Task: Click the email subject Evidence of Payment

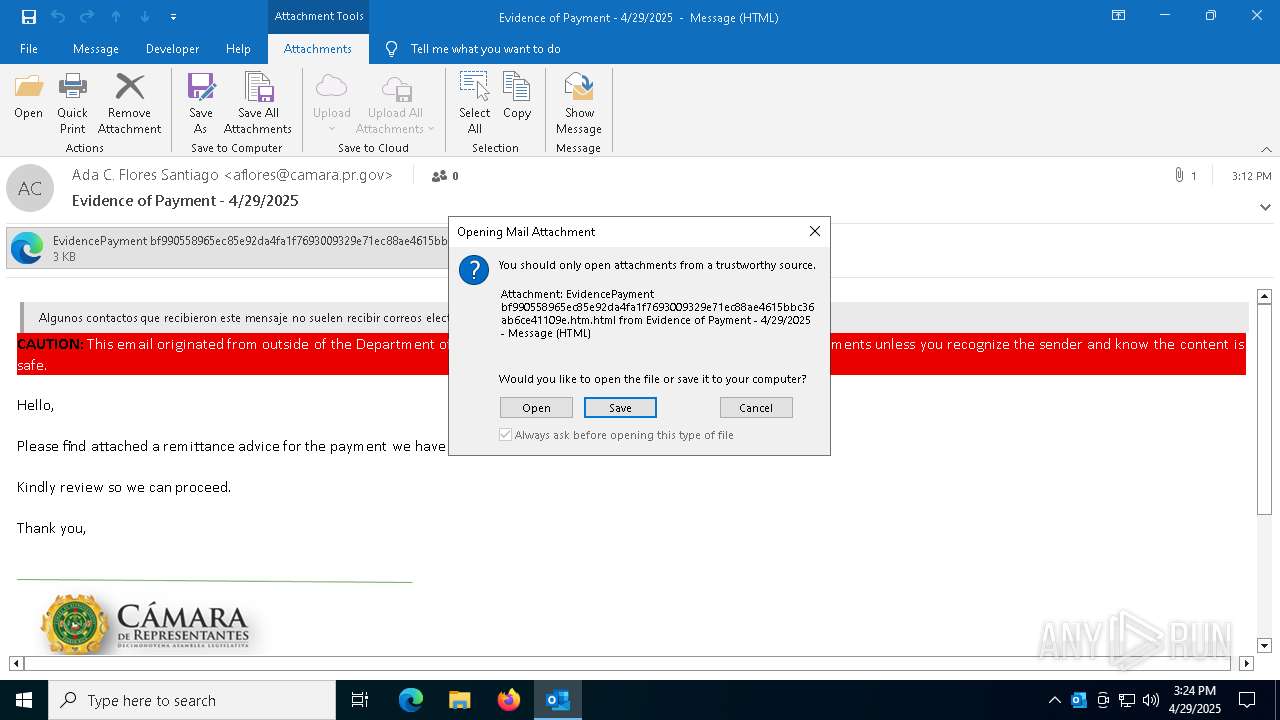Action: pyautogui.click(x=185, y=200)
